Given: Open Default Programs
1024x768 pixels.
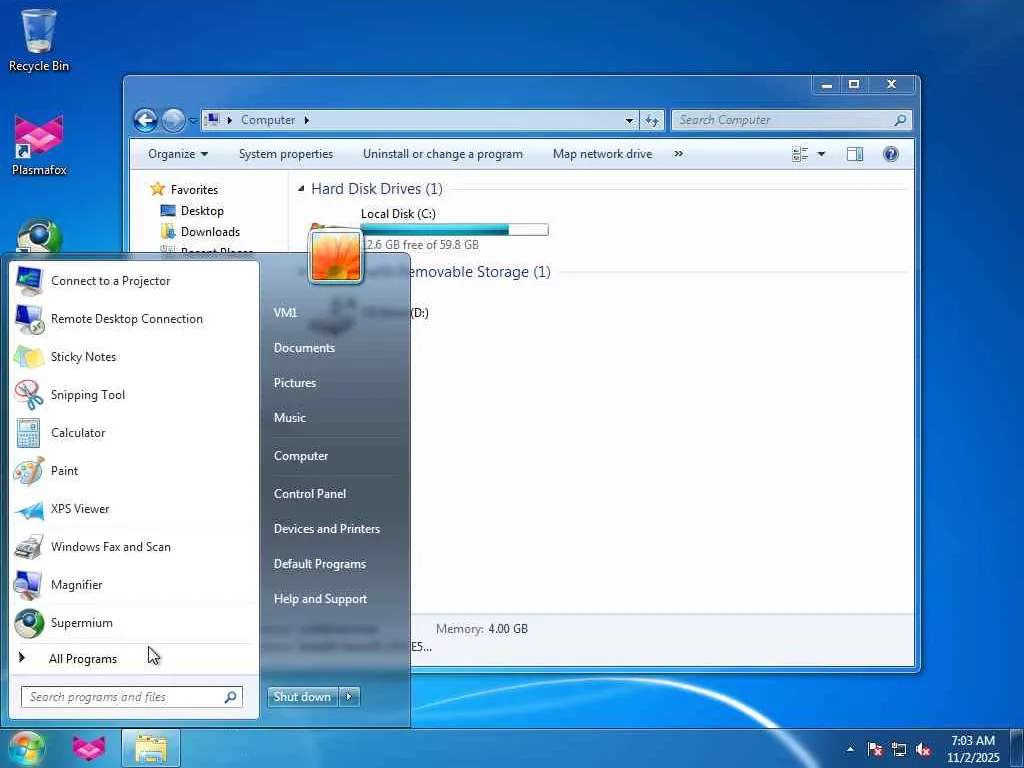Looking at the screenshot, I should pyautogui.click(x=320, y=564).
